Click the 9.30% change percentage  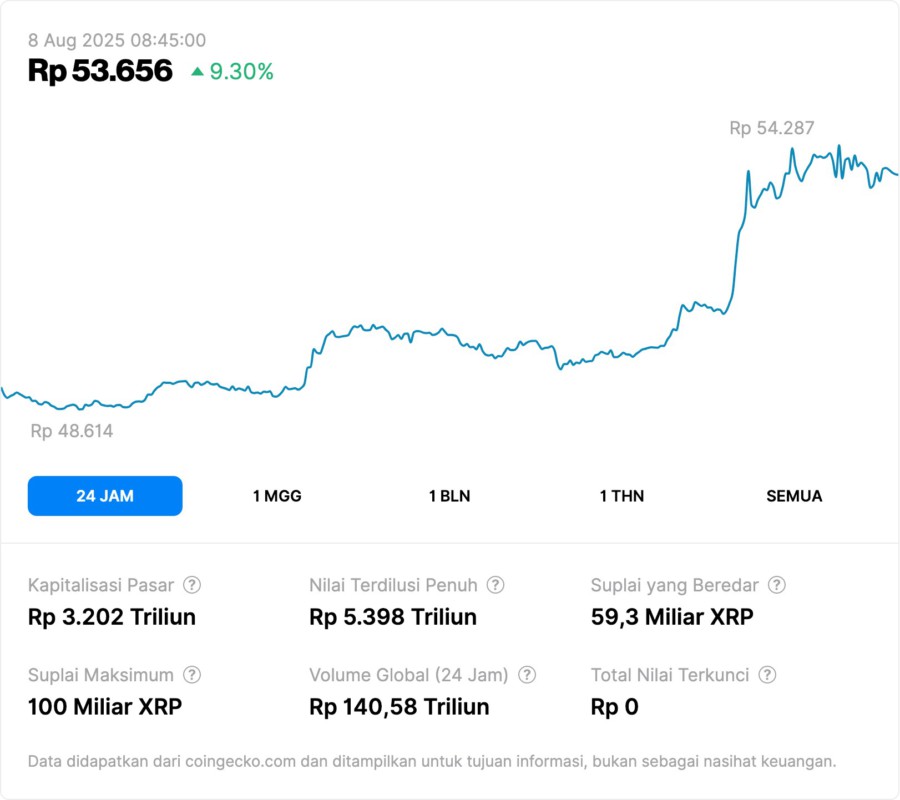[x=241, y=72]
